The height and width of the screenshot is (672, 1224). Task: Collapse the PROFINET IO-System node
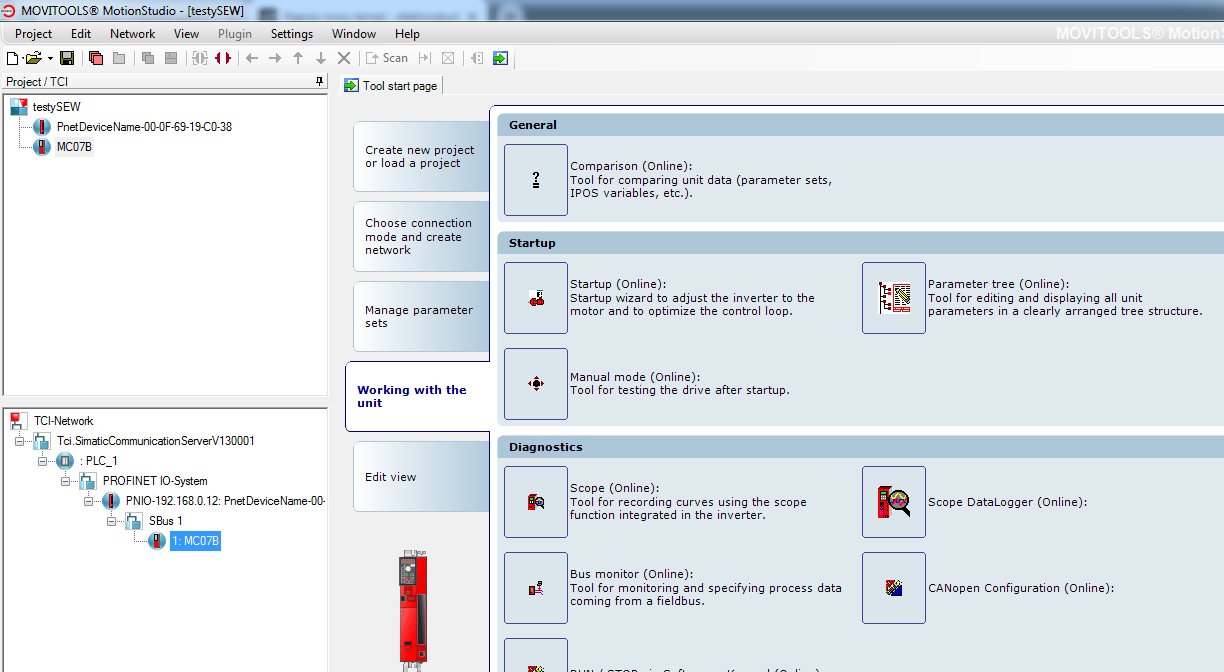coord(66,481)
